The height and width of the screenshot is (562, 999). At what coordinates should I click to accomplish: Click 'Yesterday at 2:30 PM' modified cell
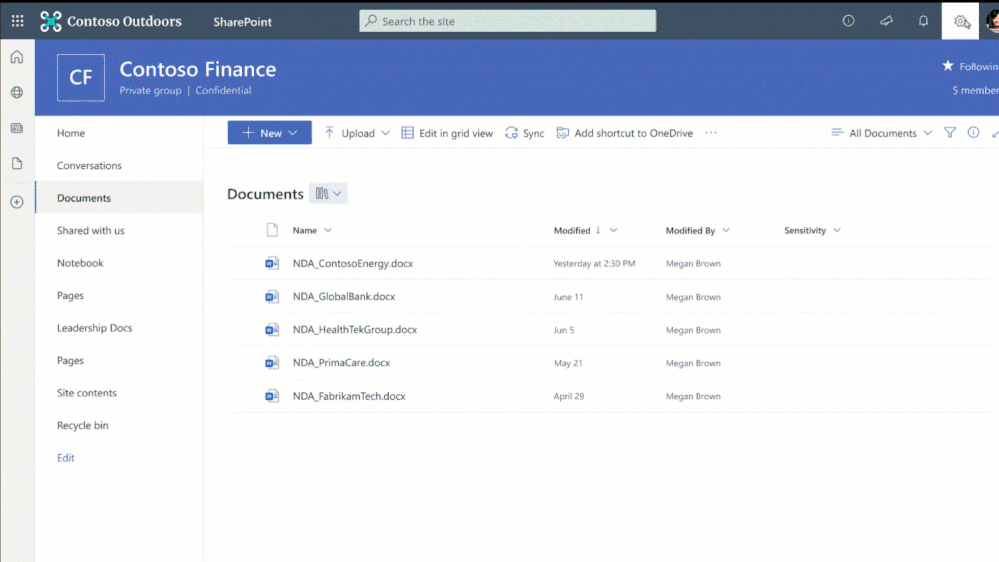(594, 263)
